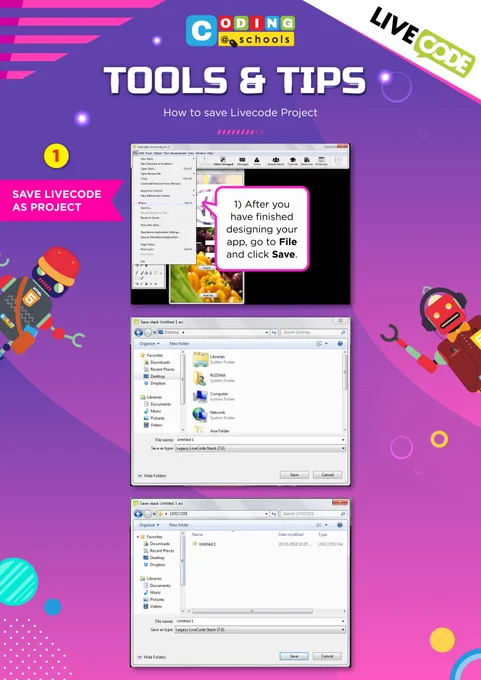
Task: Click Save button in LIVECODE folder dialog
Action: pos(294,656)
